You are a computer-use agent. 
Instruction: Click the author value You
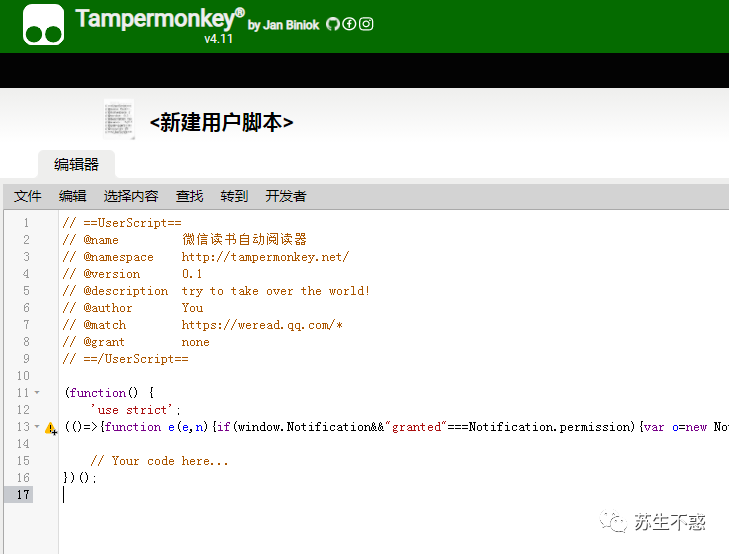[192, 308]
